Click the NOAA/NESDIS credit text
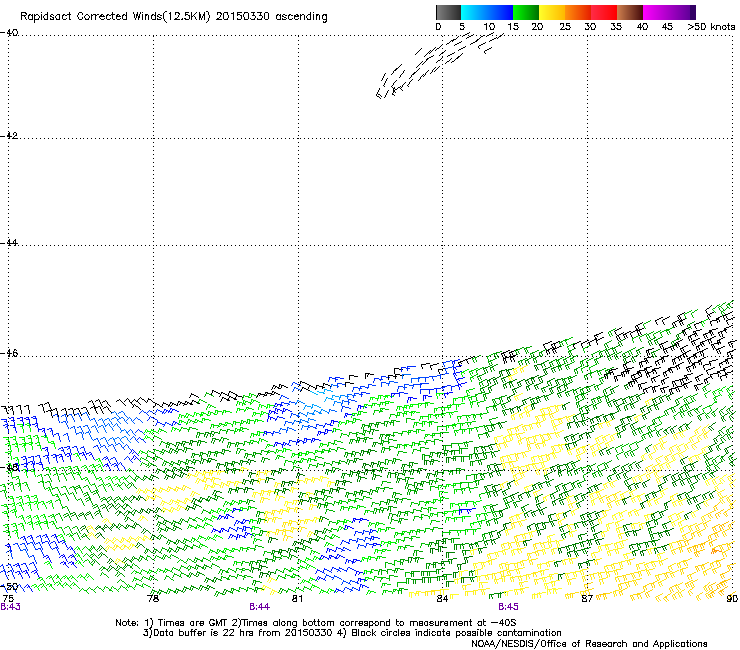 589,644
